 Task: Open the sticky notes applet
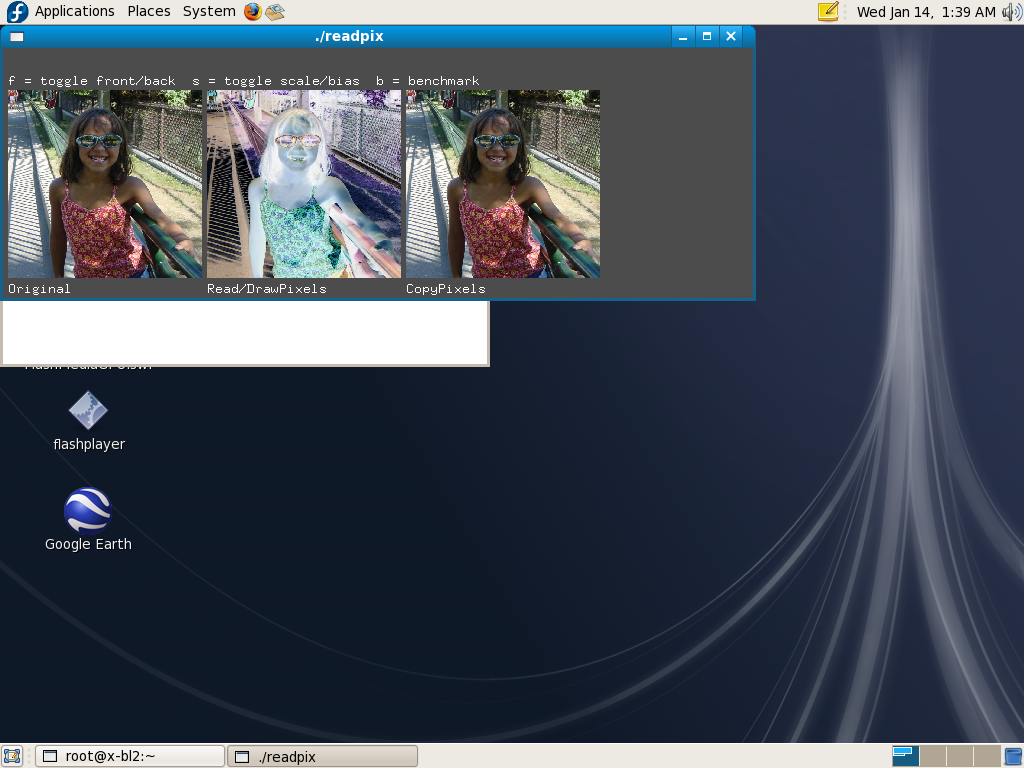828,12
